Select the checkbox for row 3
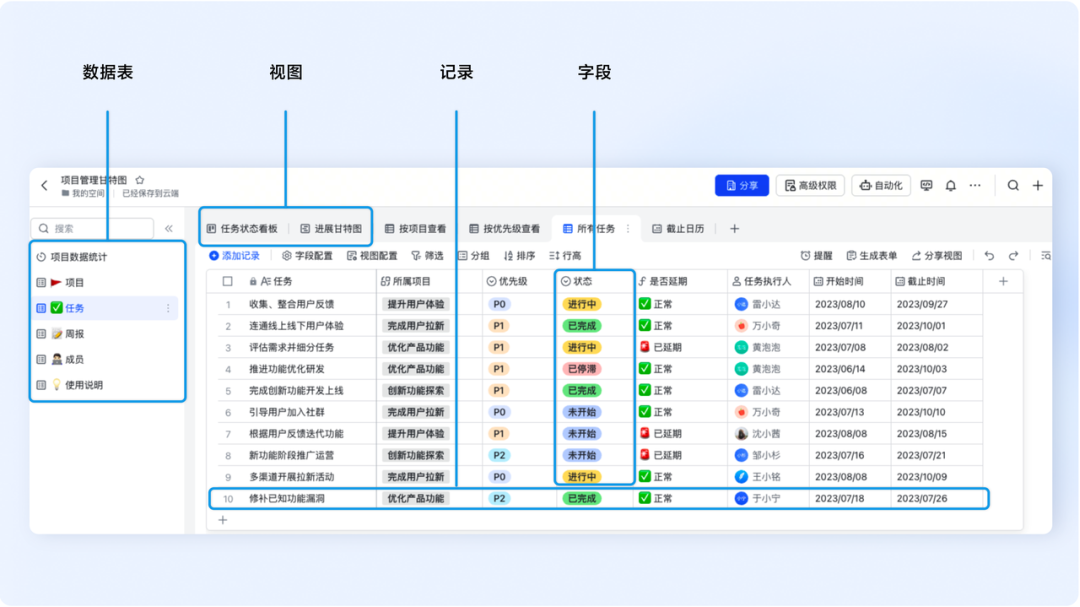Image resolution: width=1080 pixels, height=607 pixels. (x=227, y=347)
